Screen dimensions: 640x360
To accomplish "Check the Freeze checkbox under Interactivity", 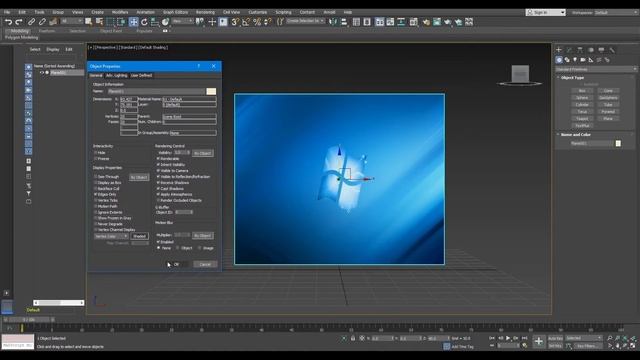I will pos(96,158).
